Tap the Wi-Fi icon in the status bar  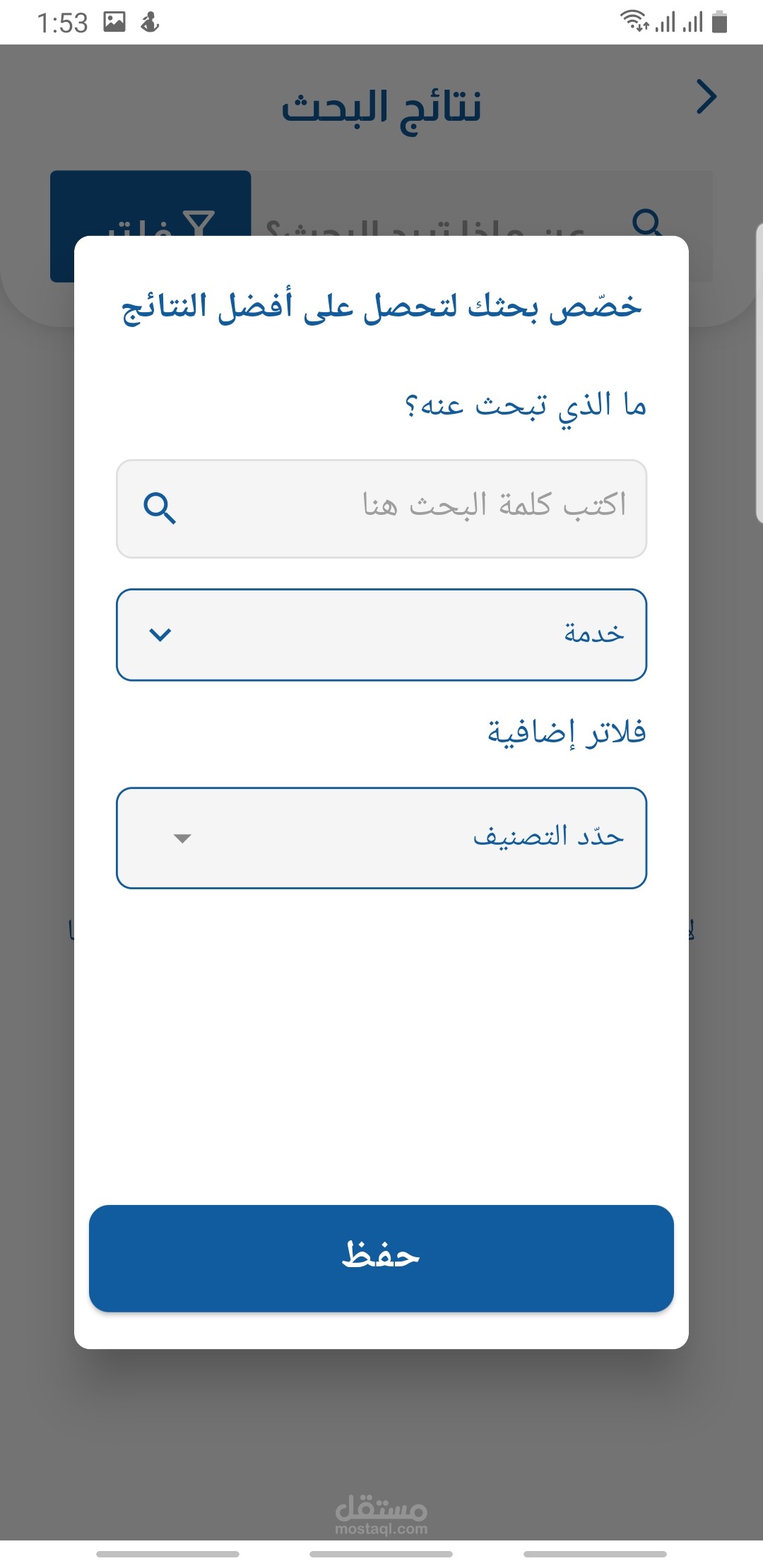tap(634, 21)
